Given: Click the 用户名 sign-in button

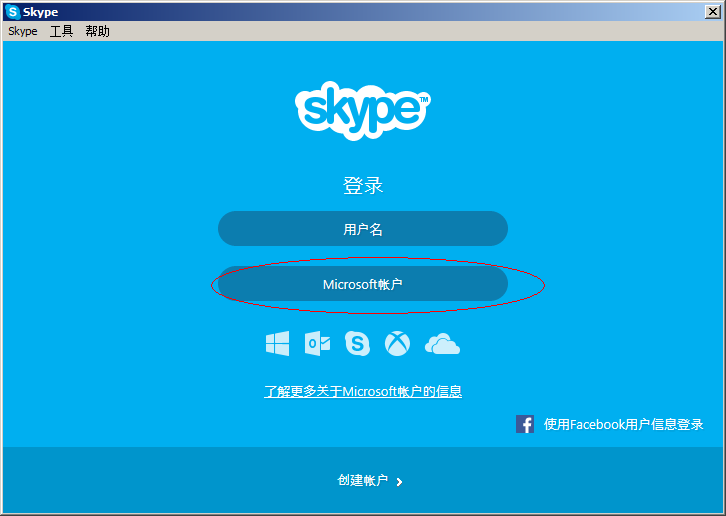Looking at the screenshot, I should click(x=363, y=229).
